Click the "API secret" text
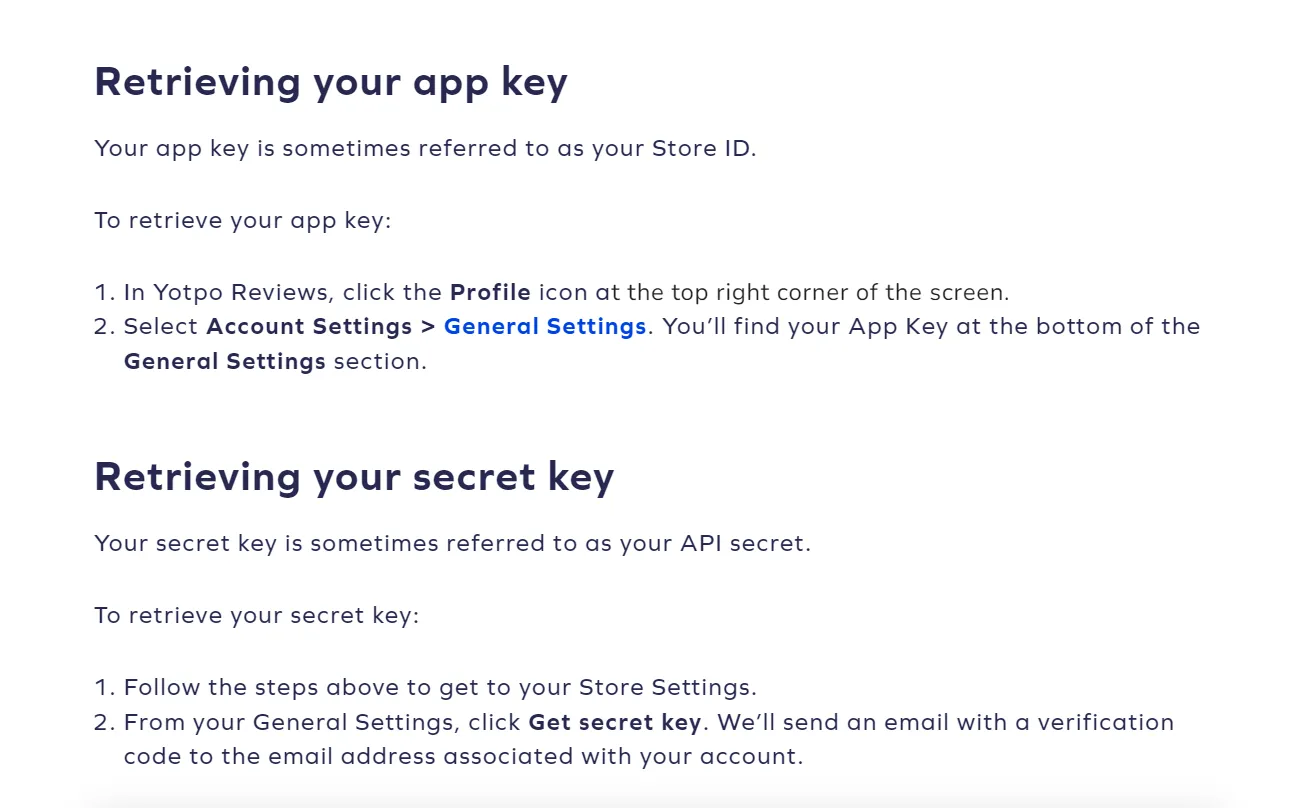Image resolution: width=1292 pixels, height=808 pixels. pyautogui.click(x=742, y=544)
